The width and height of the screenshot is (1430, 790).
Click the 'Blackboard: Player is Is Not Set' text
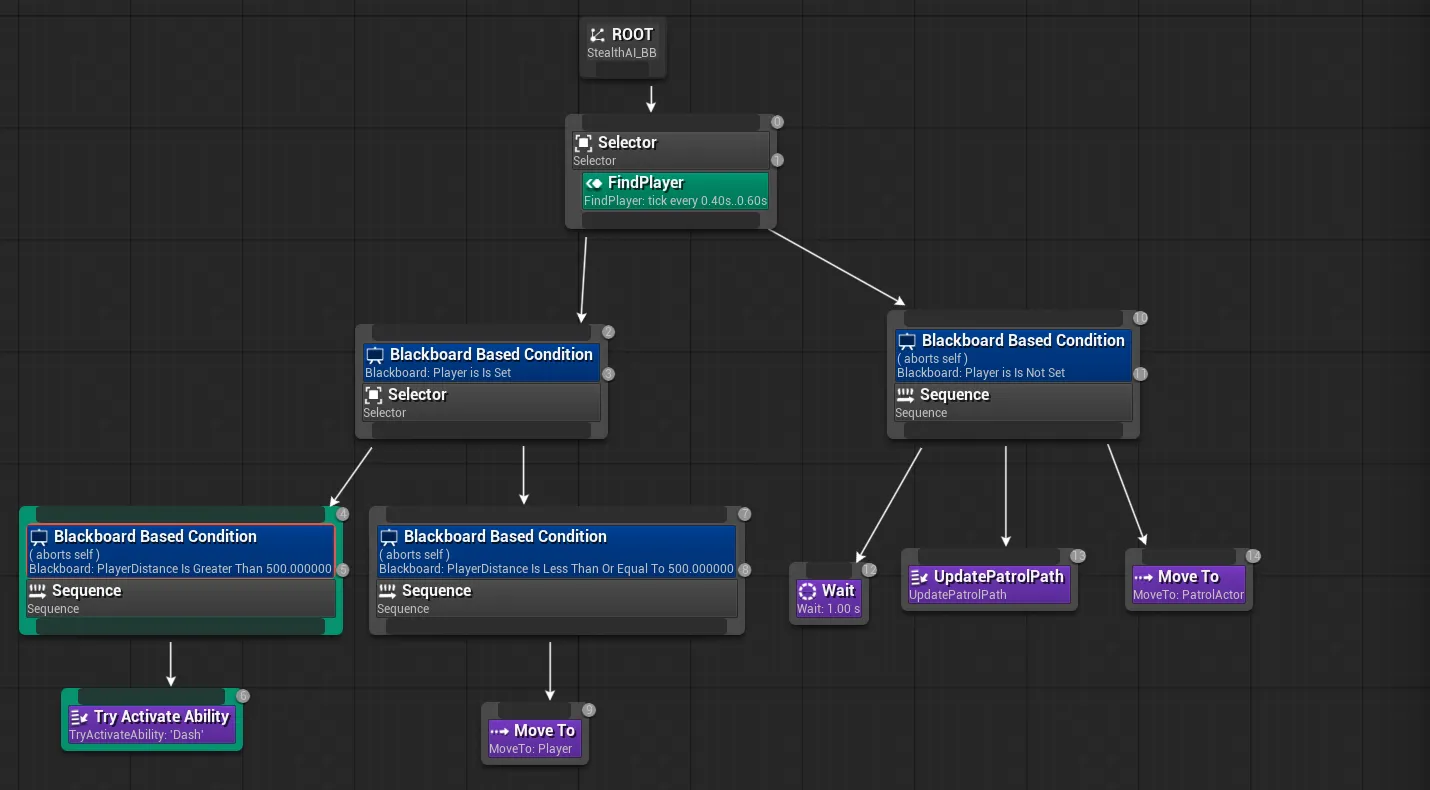[x=981, y=373]
